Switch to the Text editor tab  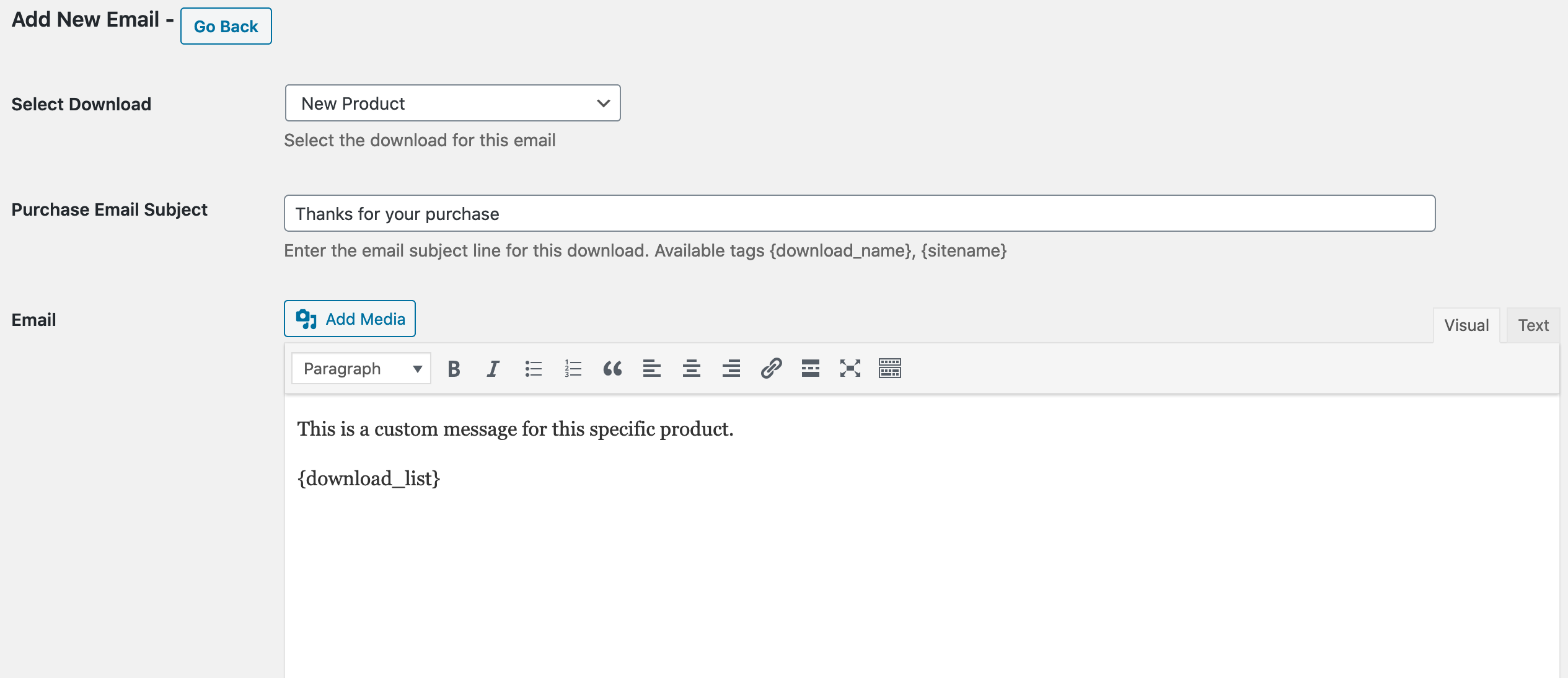click(1533, 325)
